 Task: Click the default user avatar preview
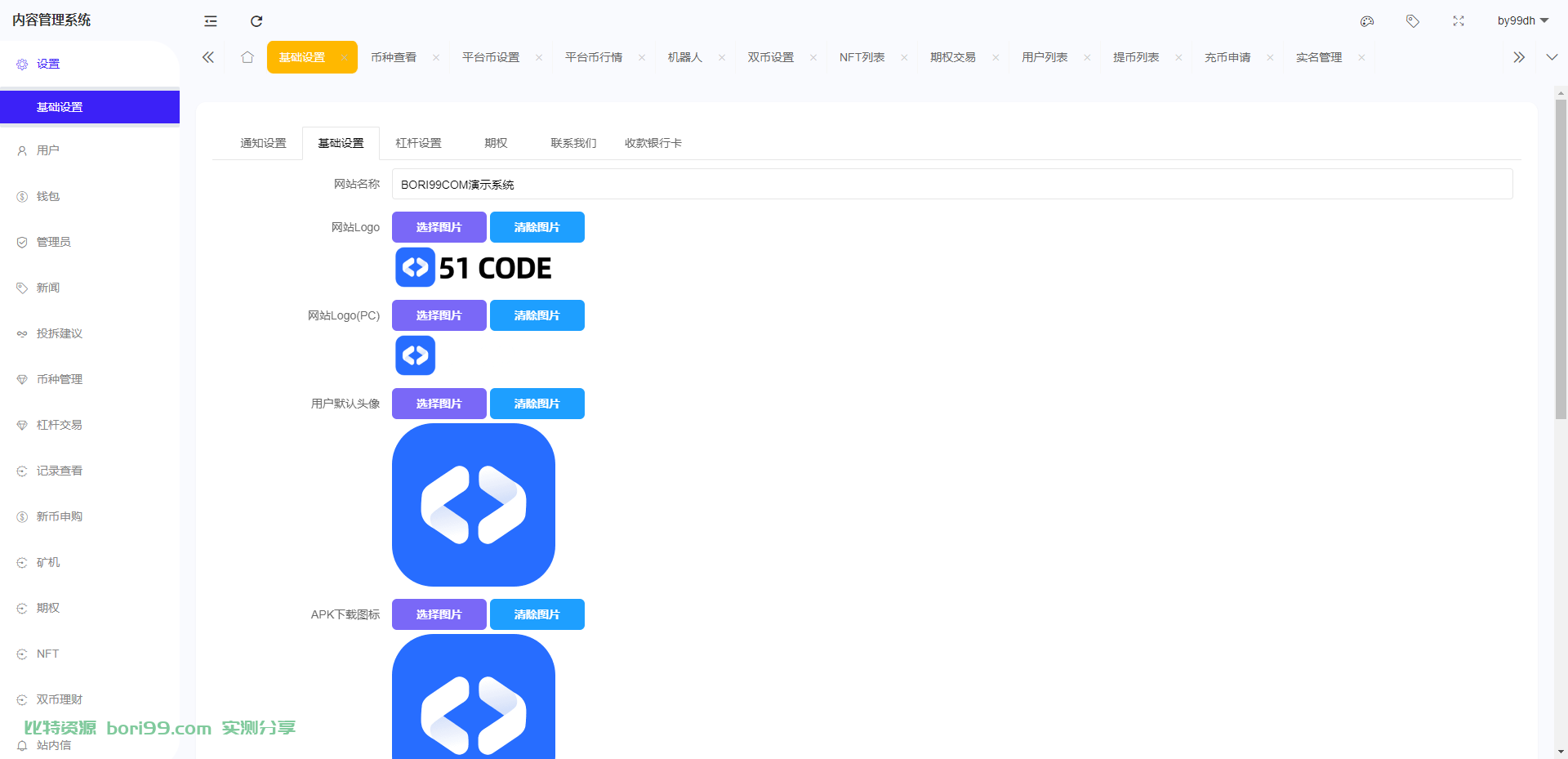[x=474, y=505]
